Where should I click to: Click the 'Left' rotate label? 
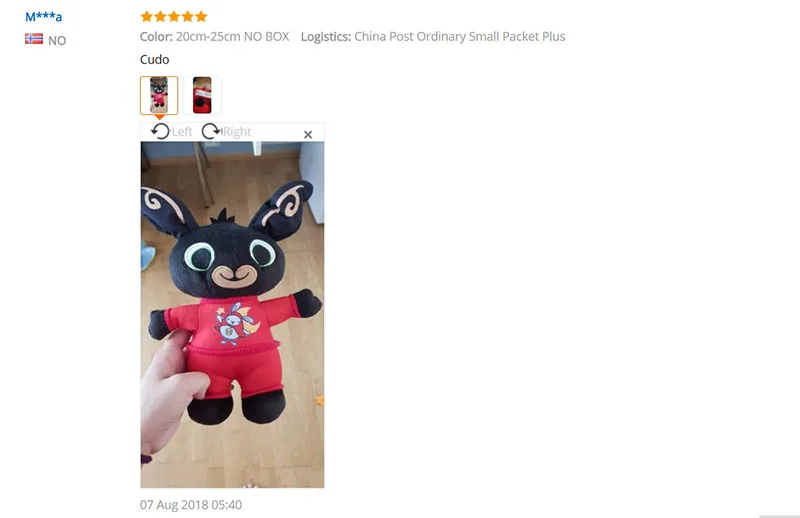182,132
